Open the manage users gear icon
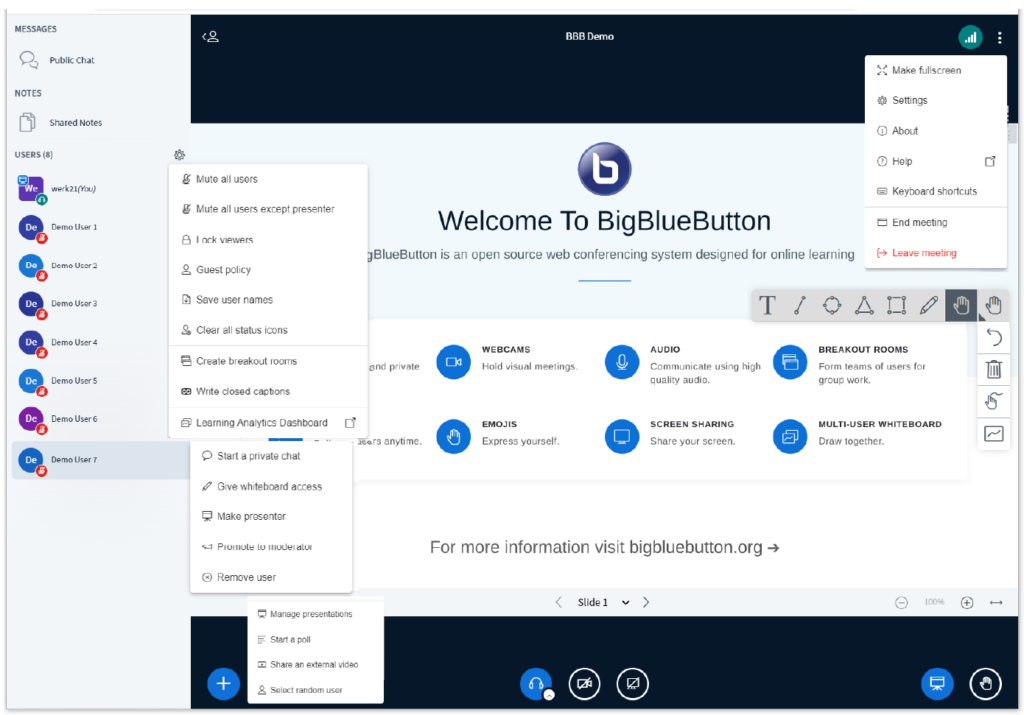Screen dimensions: 1024x715 tap(179, 155)
